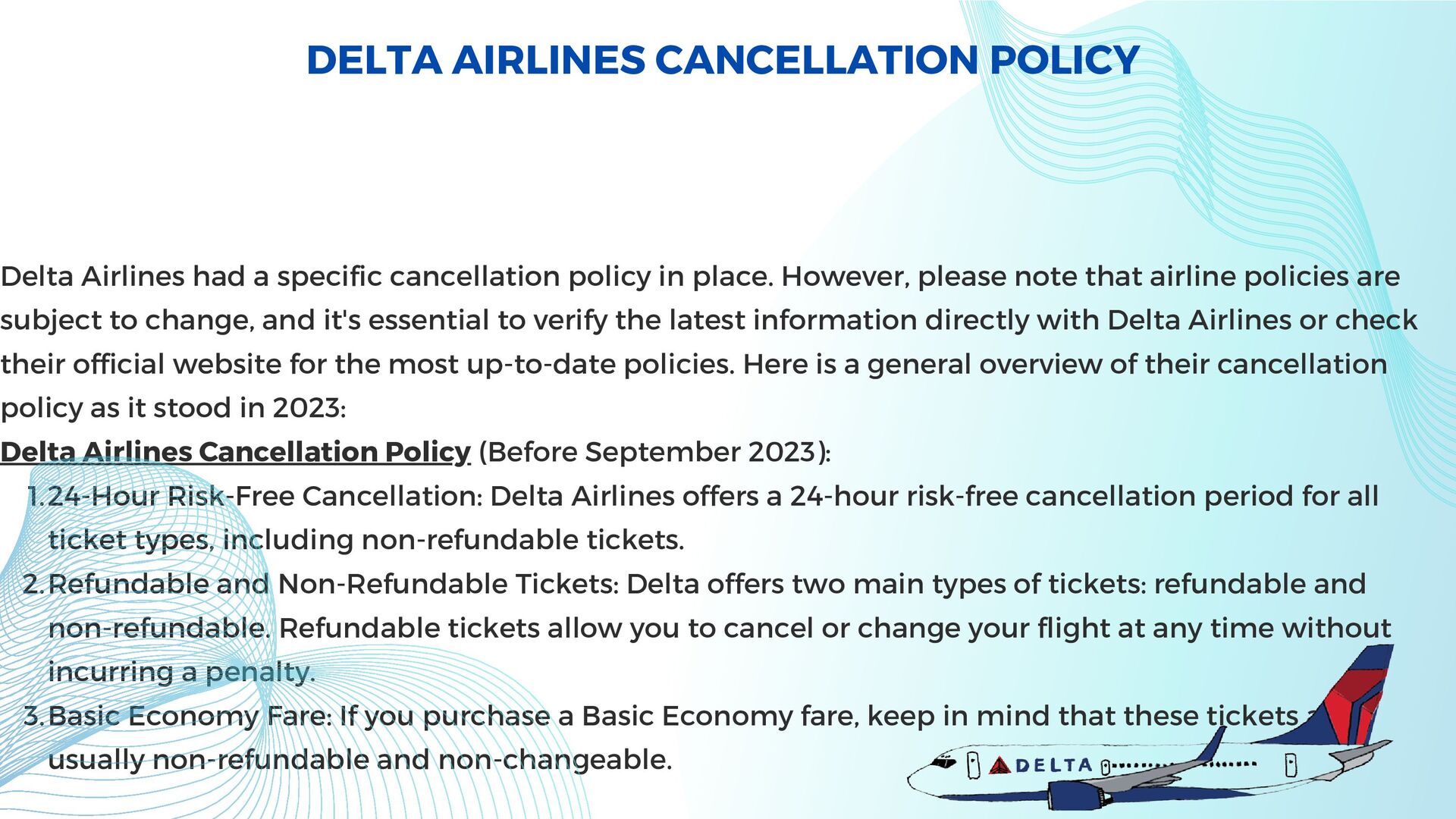Click the phrase "policy as it stood in 2023"
Image resolution: width=1456 pixels, height=819 pixels.
(172, 408)
